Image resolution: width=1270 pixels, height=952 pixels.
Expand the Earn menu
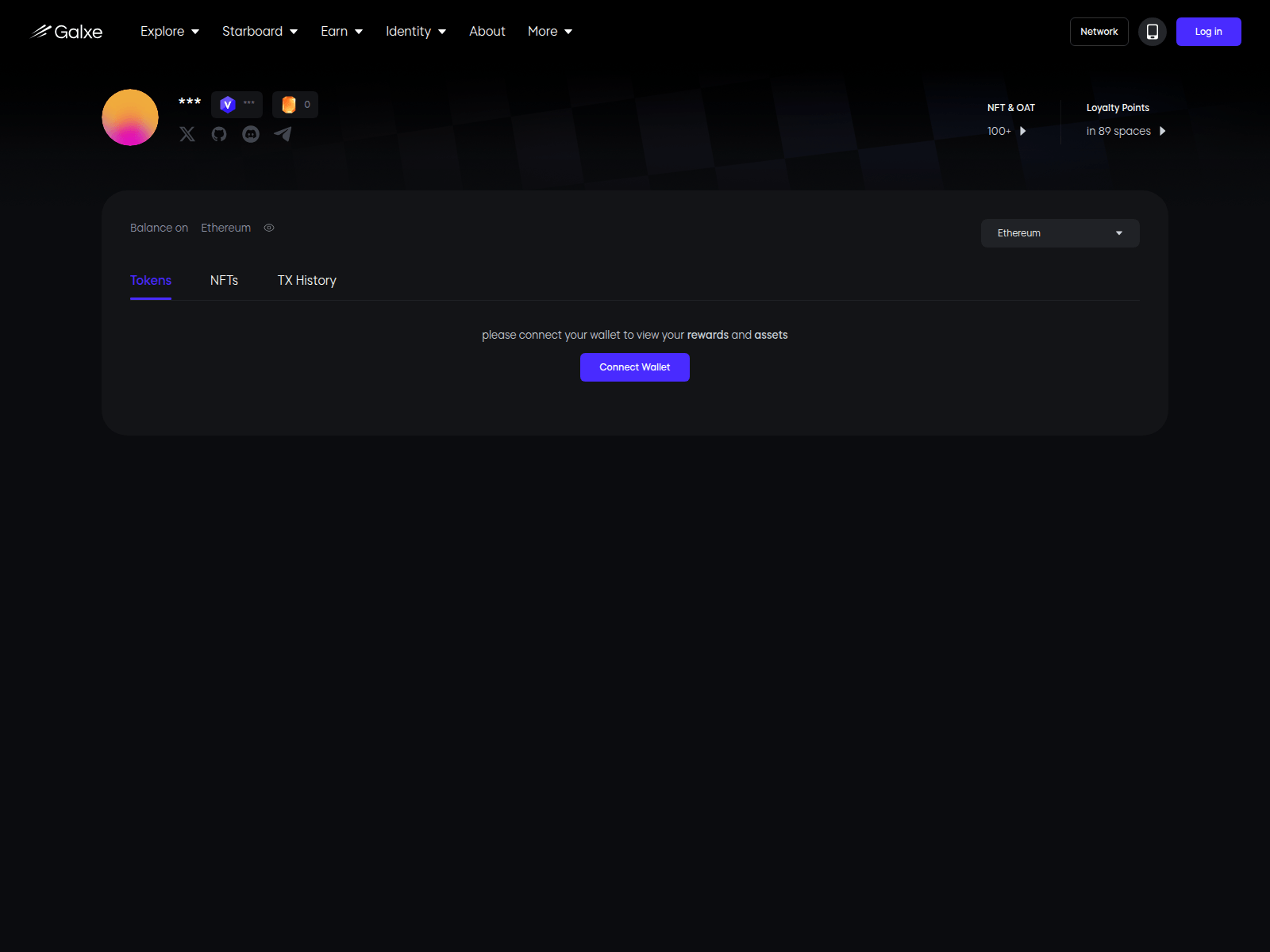pos(342,32)
